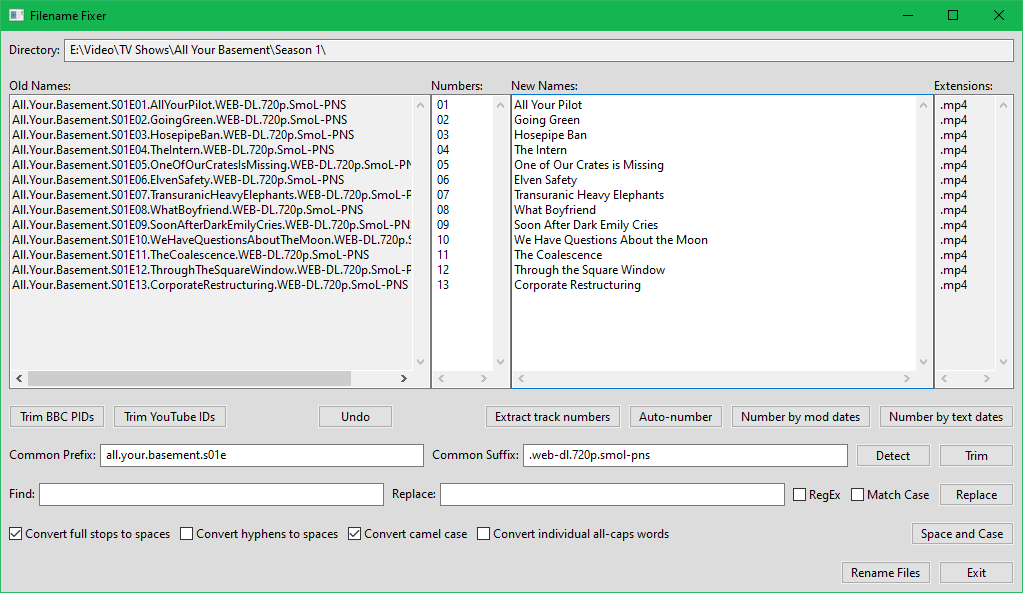Click the Undo button
This screenshot has height=593, width=1023.
click(x=355, y=417)
